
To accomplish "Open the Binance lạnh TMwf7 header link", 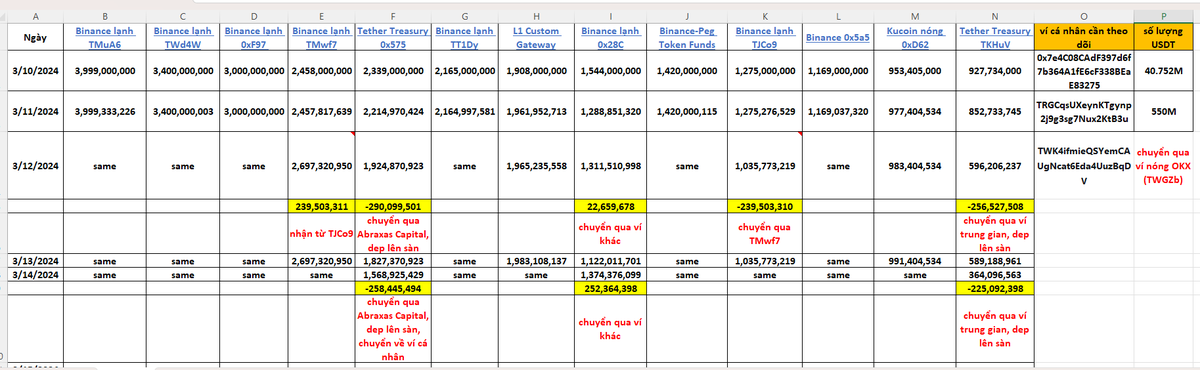I will (x=320, y=37).
